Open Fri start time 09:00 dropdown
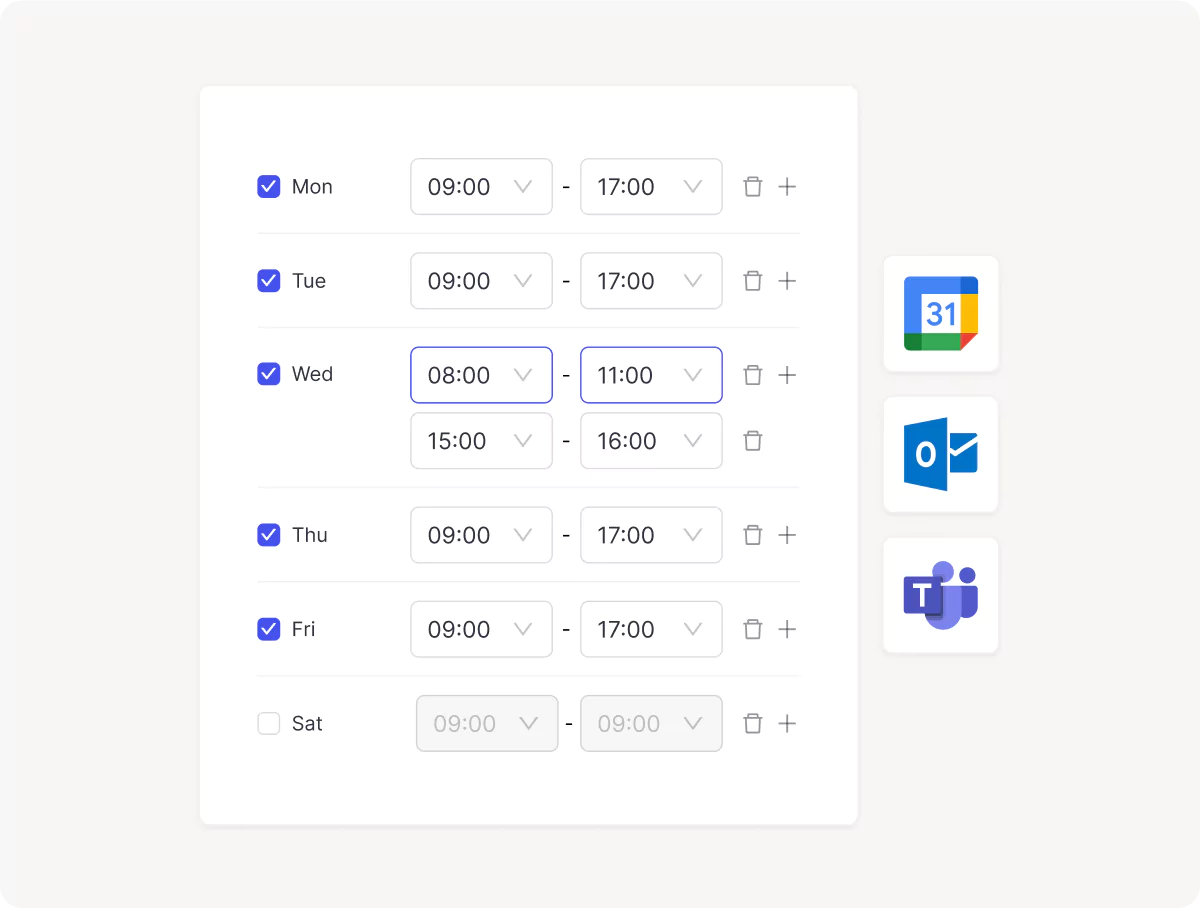The image size is (1200, 908). pos(481,629)
